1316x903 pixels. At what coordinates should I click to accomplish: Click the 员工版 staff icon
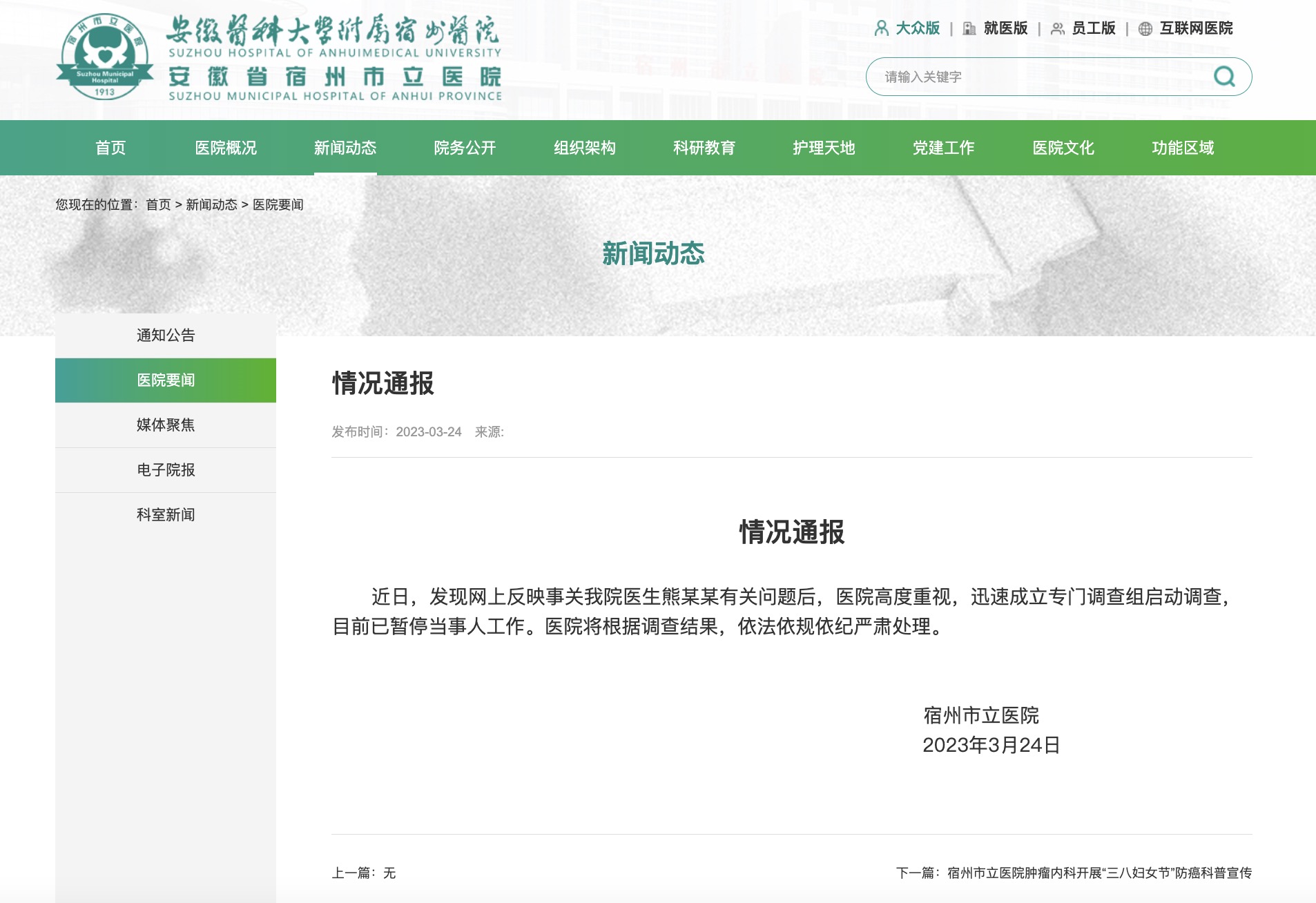[1057, 29]
